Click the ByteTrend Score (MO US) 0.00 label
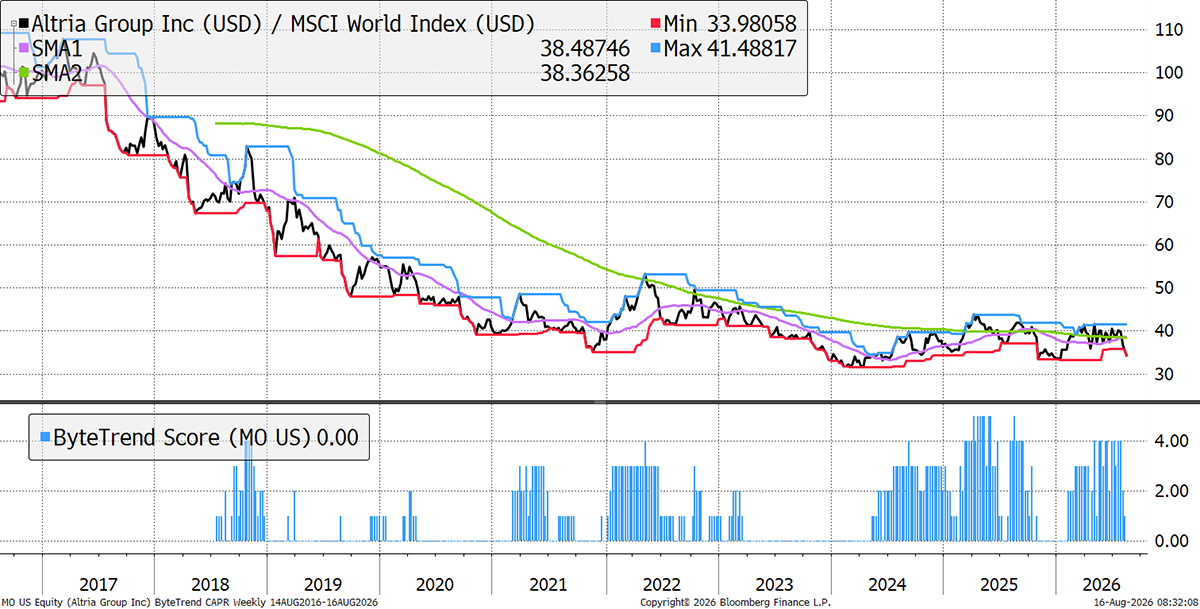 click(205, 437)
